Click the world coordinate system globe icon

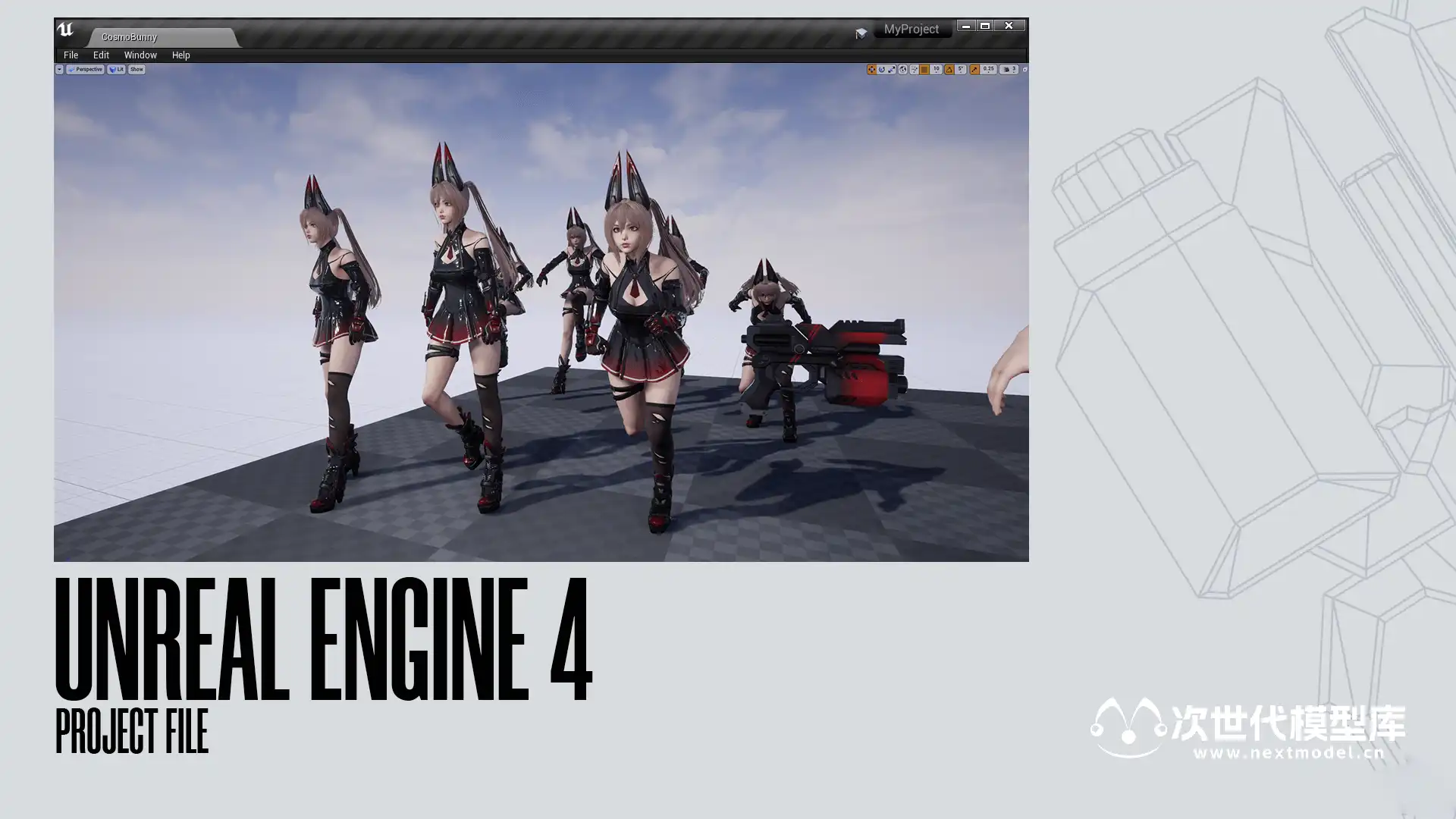[x=902, y=69]
